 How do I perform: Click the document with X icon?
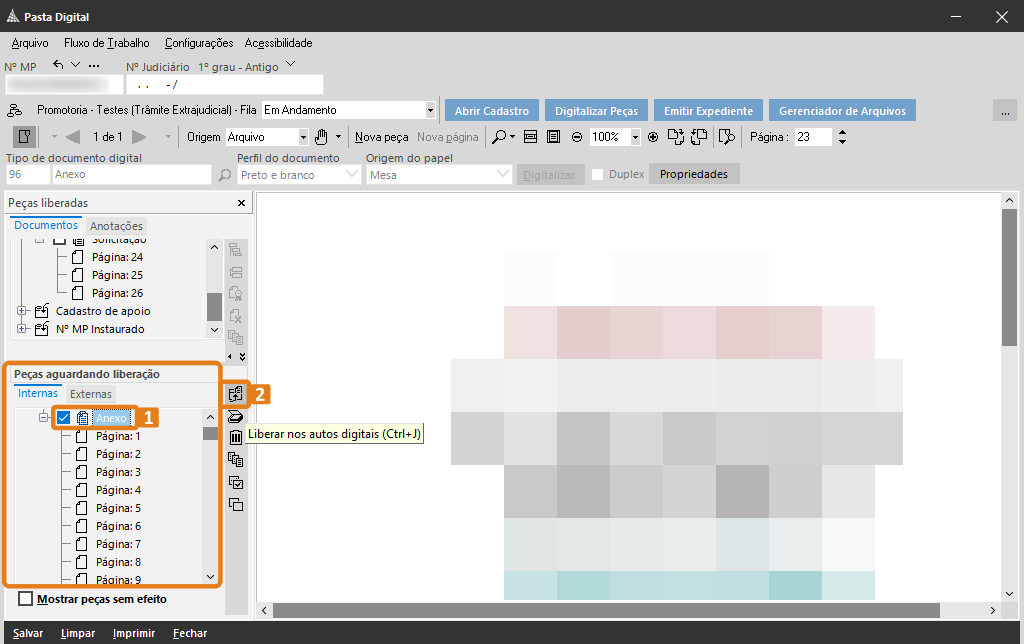point(236,315)
